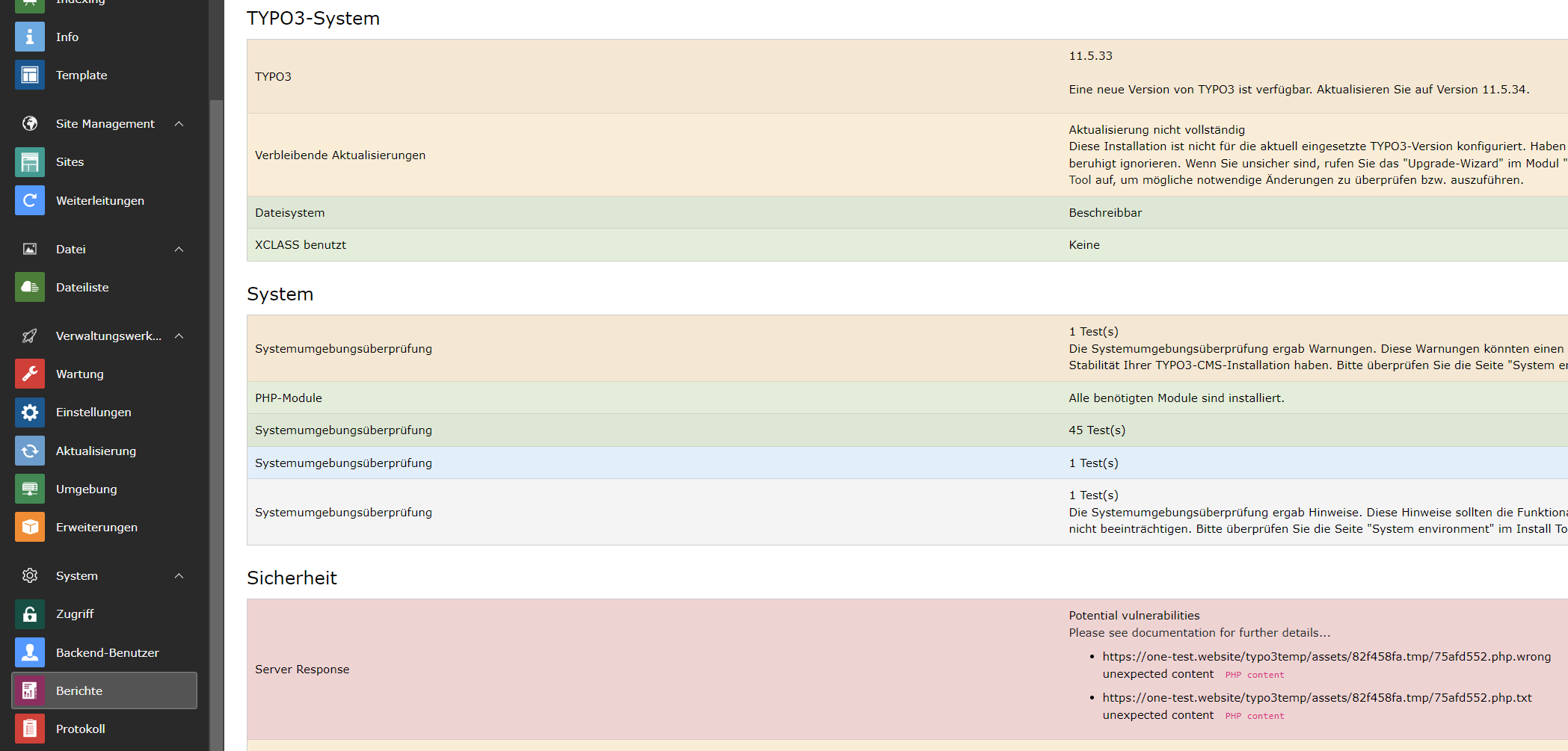Click the Verbleibende Aktualisierungen row label
The height and width of the screenshot is (751, 1568).
point(340,155)
